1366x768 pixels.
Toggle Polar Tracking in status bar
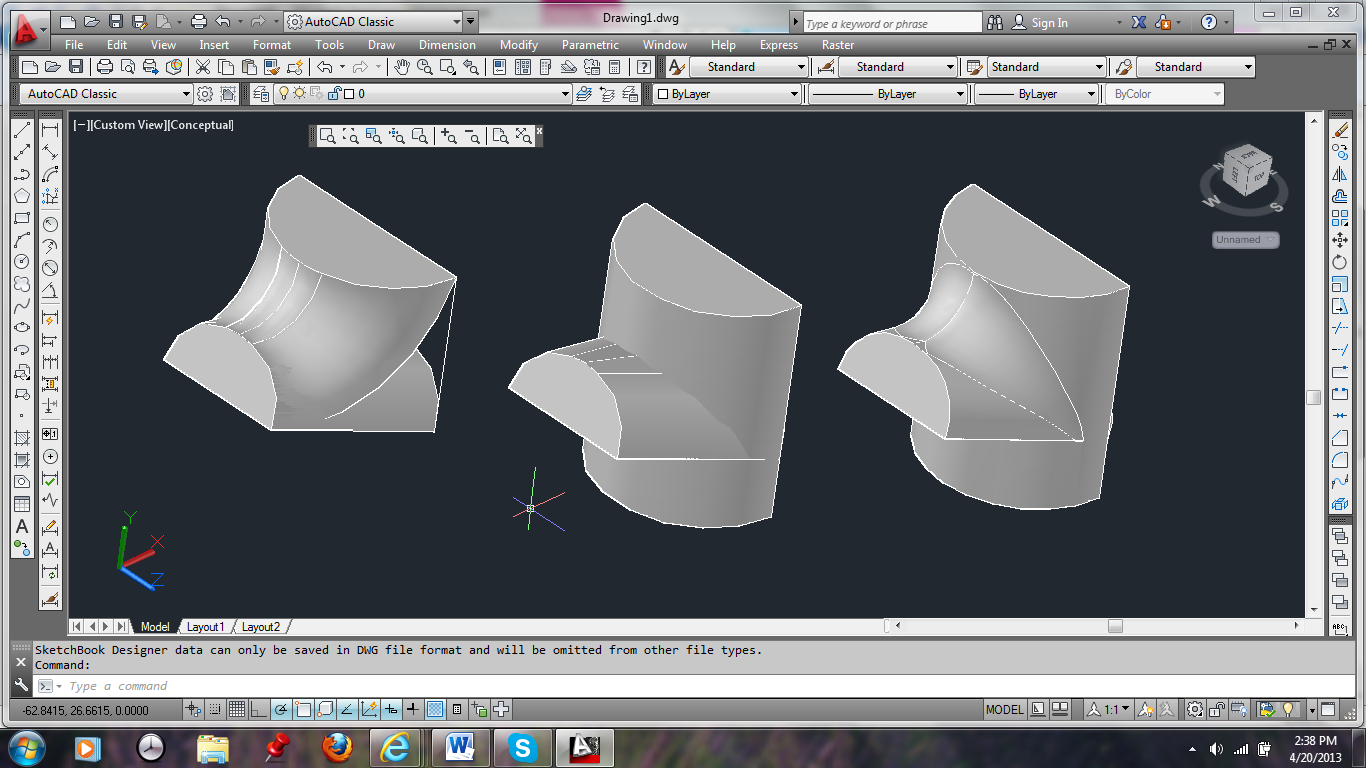tap(281, 710)
